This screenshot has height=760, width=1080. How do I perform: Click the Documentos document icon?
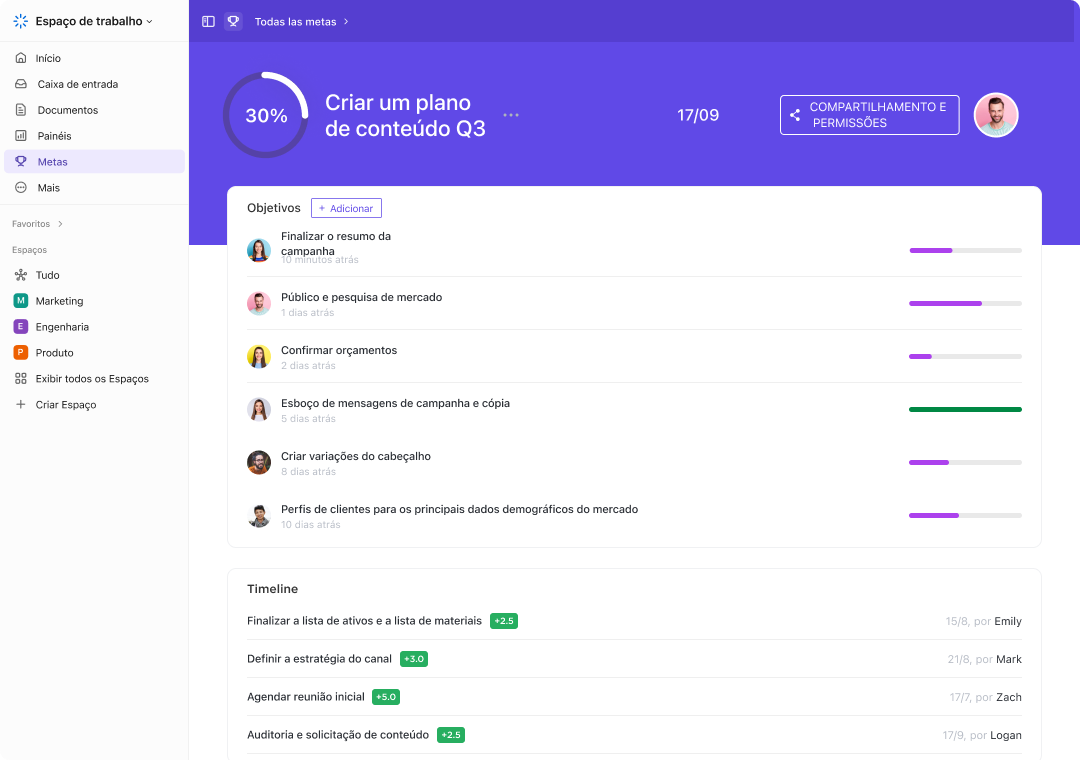pos(21,110)
